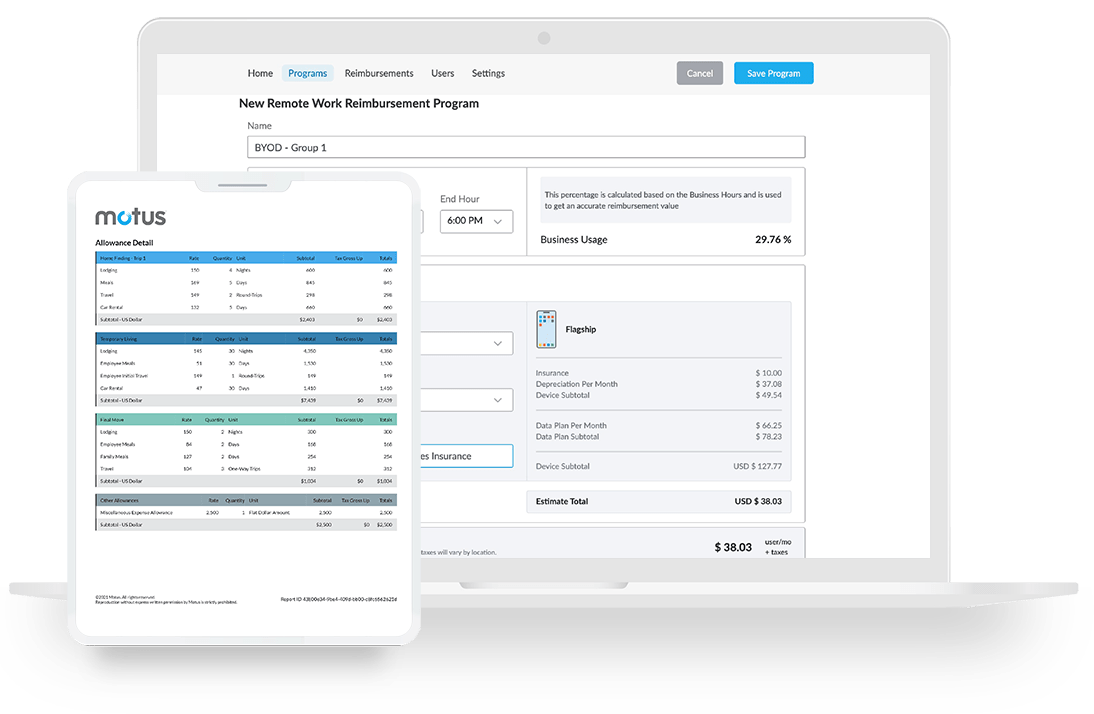Focus the Name field containing BYOD - Group 1

click(x=525, y=147)
